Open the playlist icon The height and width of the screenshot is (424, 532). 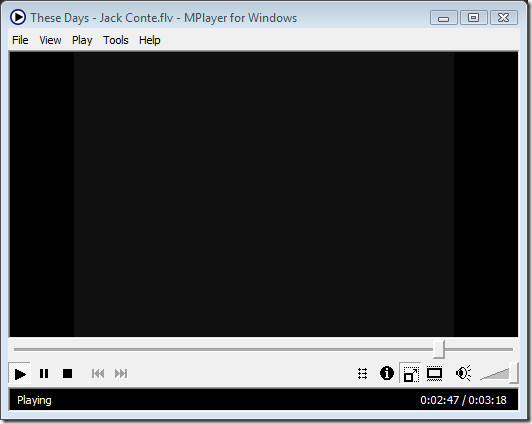[363, 373]
